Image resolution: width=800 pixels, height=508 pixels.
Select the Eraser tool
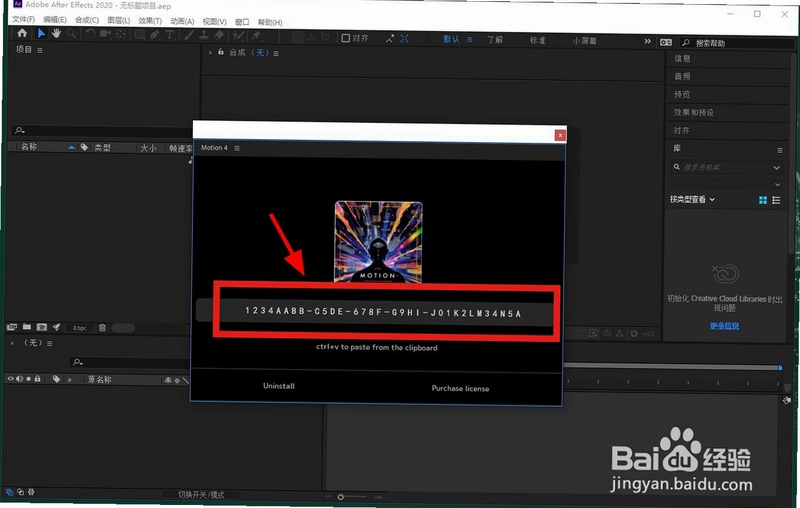[x=219, y=35]
